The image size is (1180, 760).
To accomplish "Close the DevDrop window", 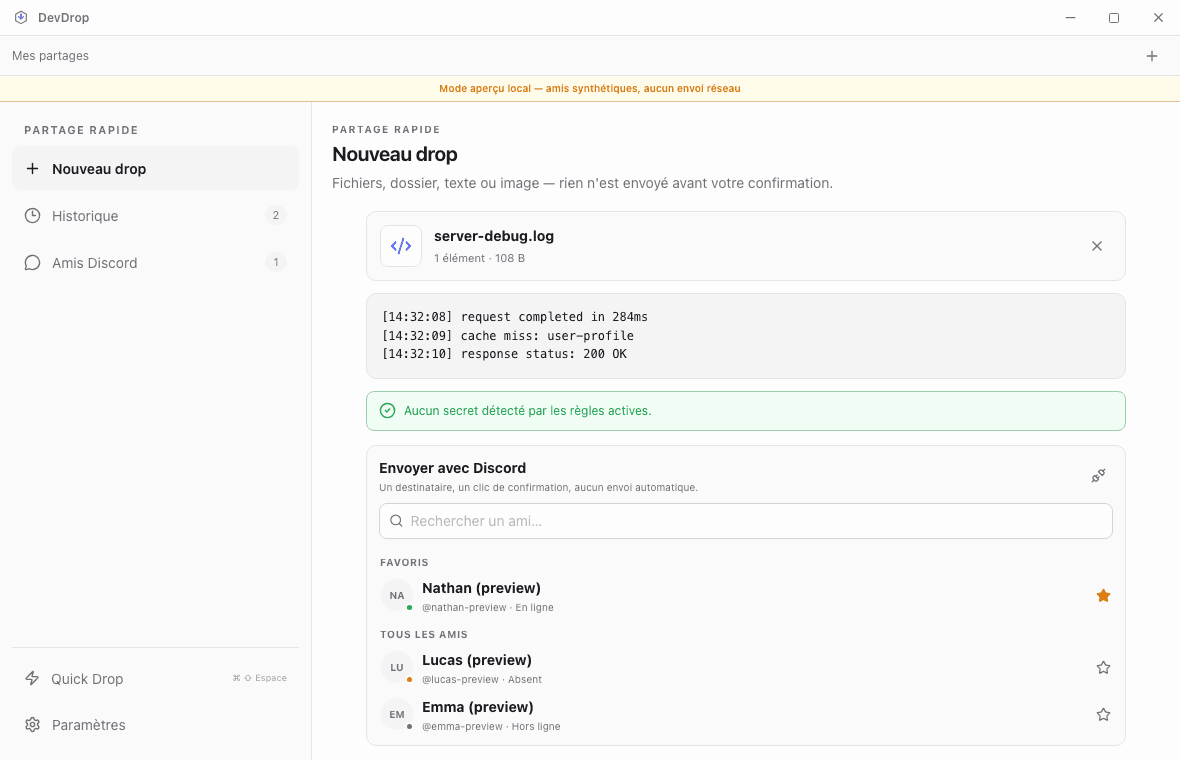I will click(x=1158, y=17).
